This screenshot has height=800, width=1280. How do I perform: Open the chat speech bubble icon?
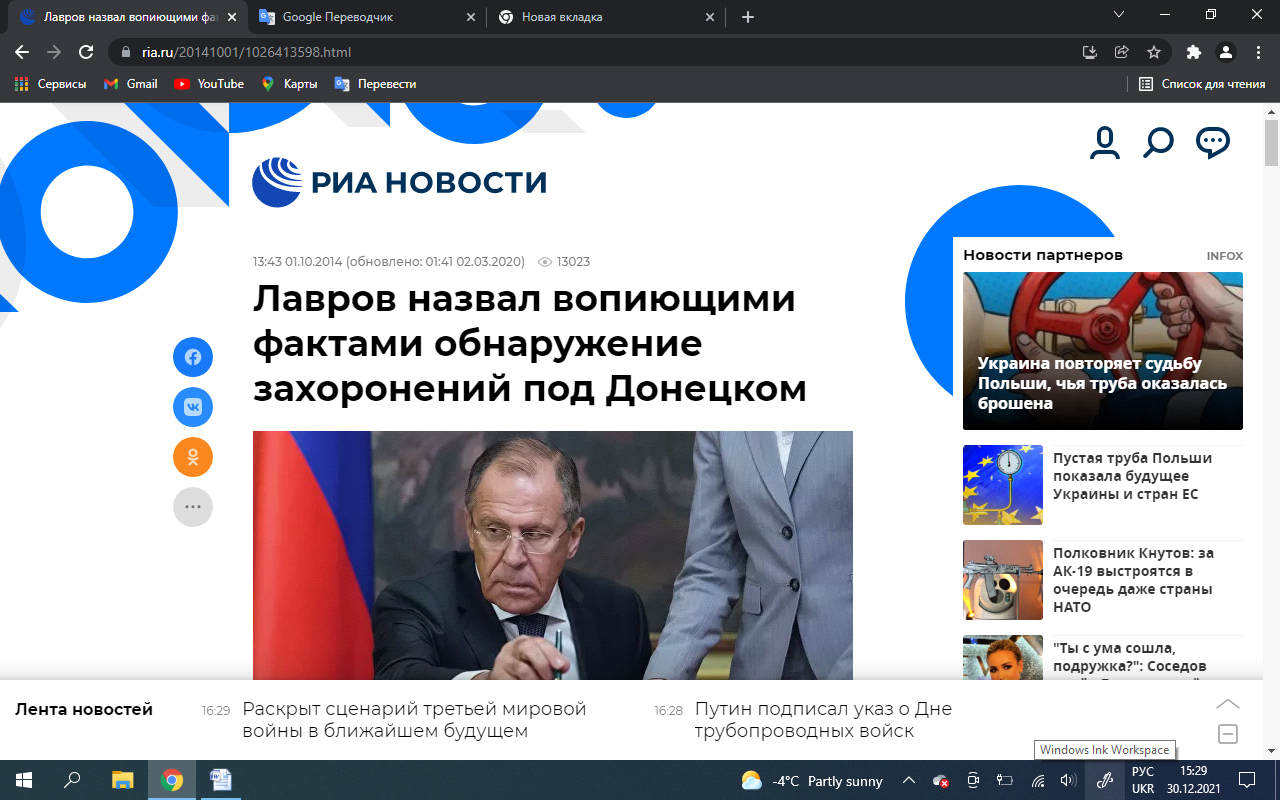(1213, 143)
